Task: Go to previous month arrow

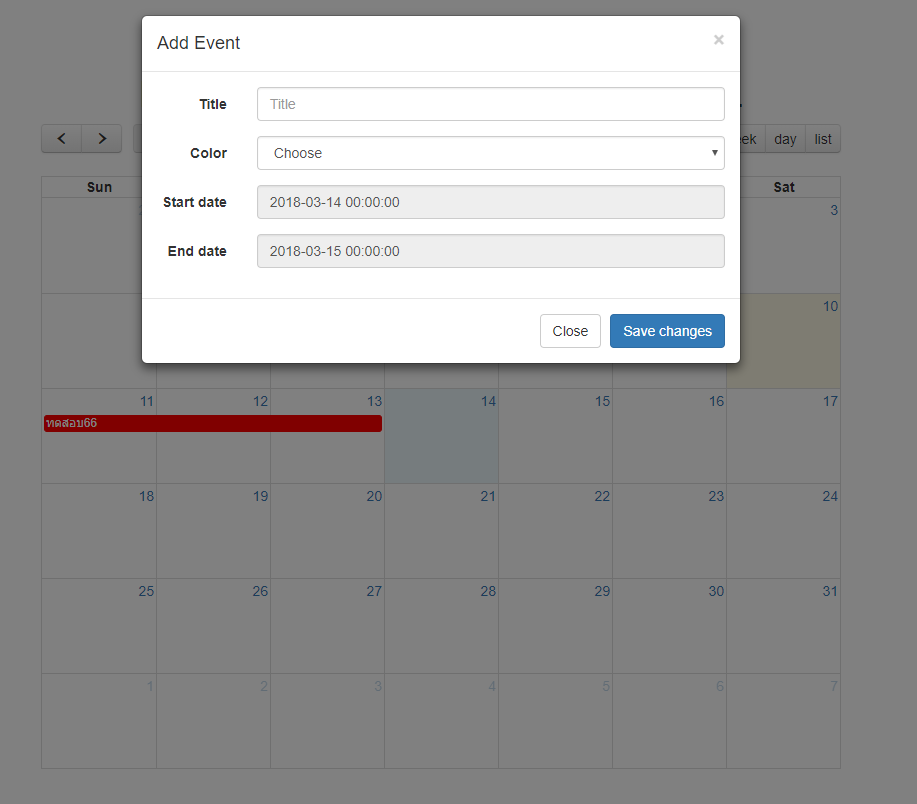Action: pyautogui.click(x=61, y=139)
